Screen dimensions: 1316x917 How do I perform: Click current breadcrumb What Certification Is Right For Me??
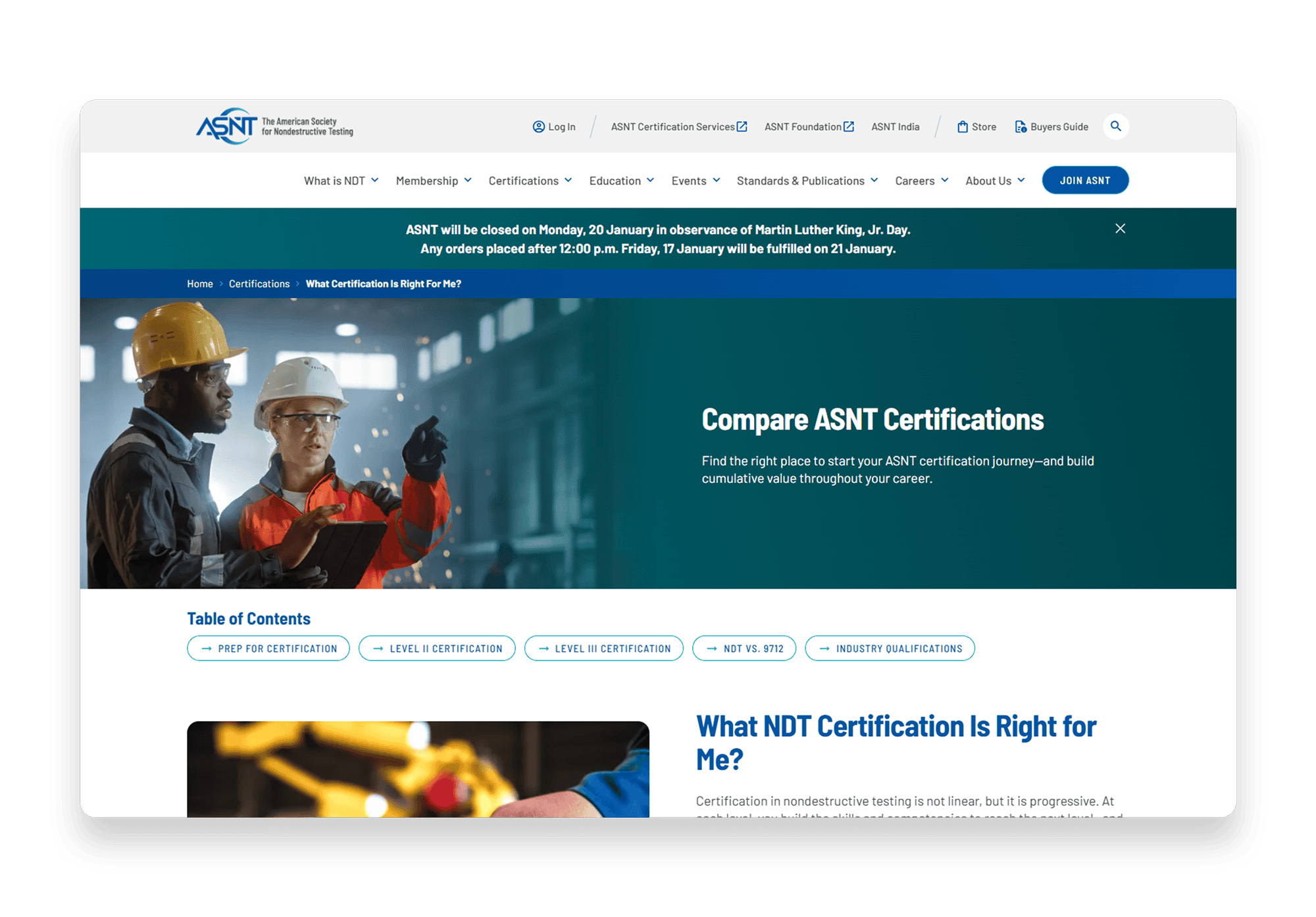tap(384, 284)
